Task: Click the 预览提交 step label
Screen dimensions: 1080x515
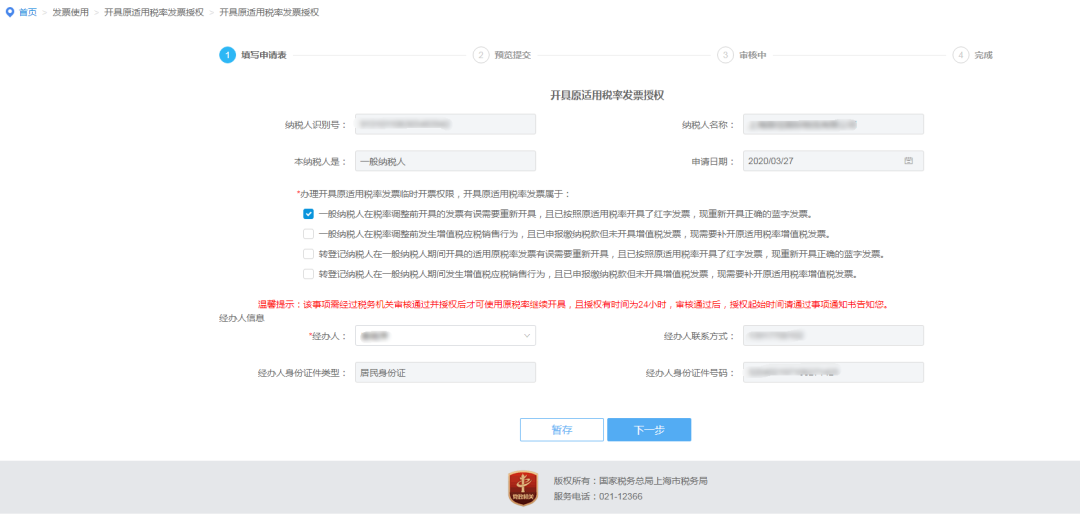Action: (512, 55)
